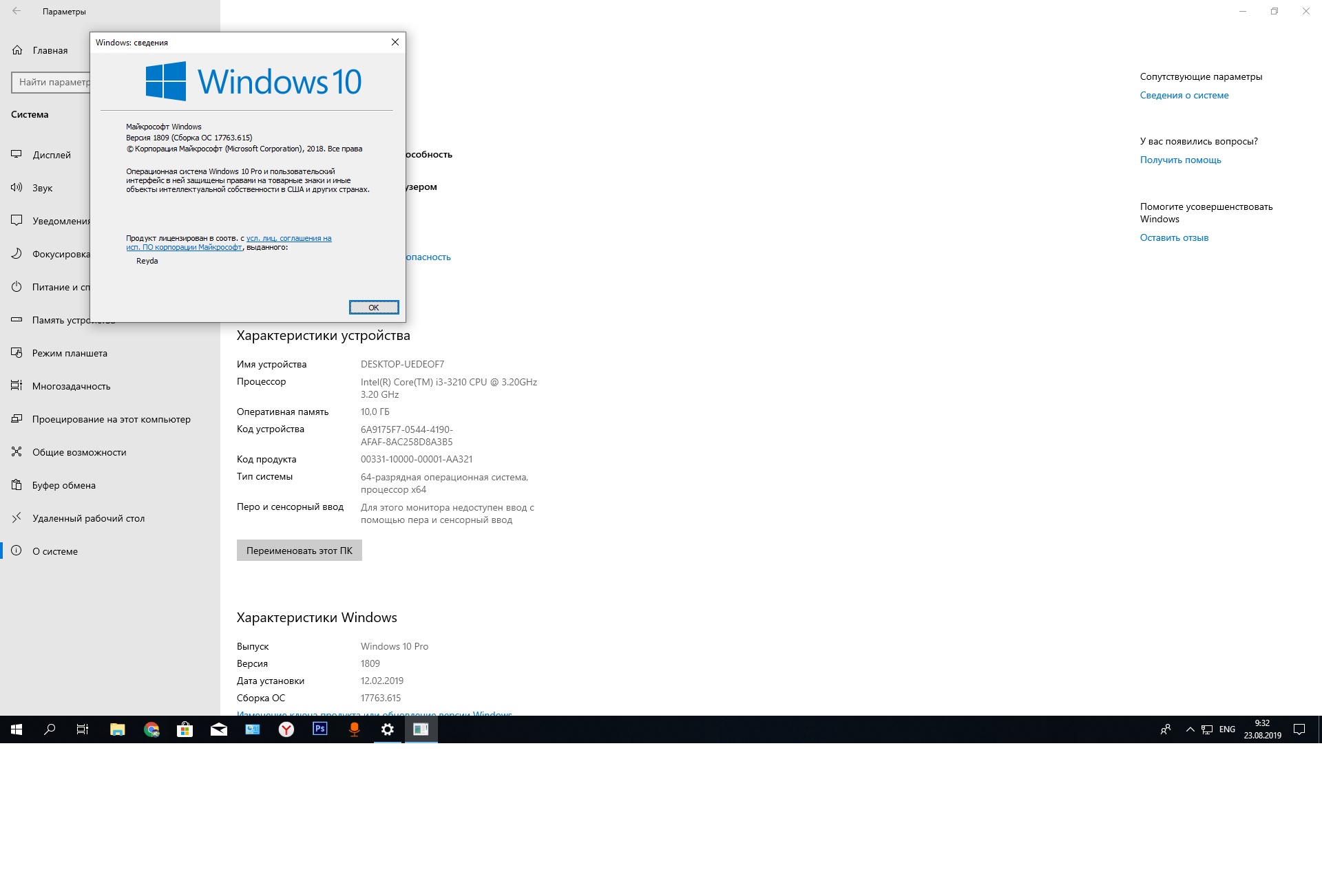Screen dimensions: 1322x896
Task: Select the 'Windows 10 Pro' edition text
Action: [x=395, y=646]
